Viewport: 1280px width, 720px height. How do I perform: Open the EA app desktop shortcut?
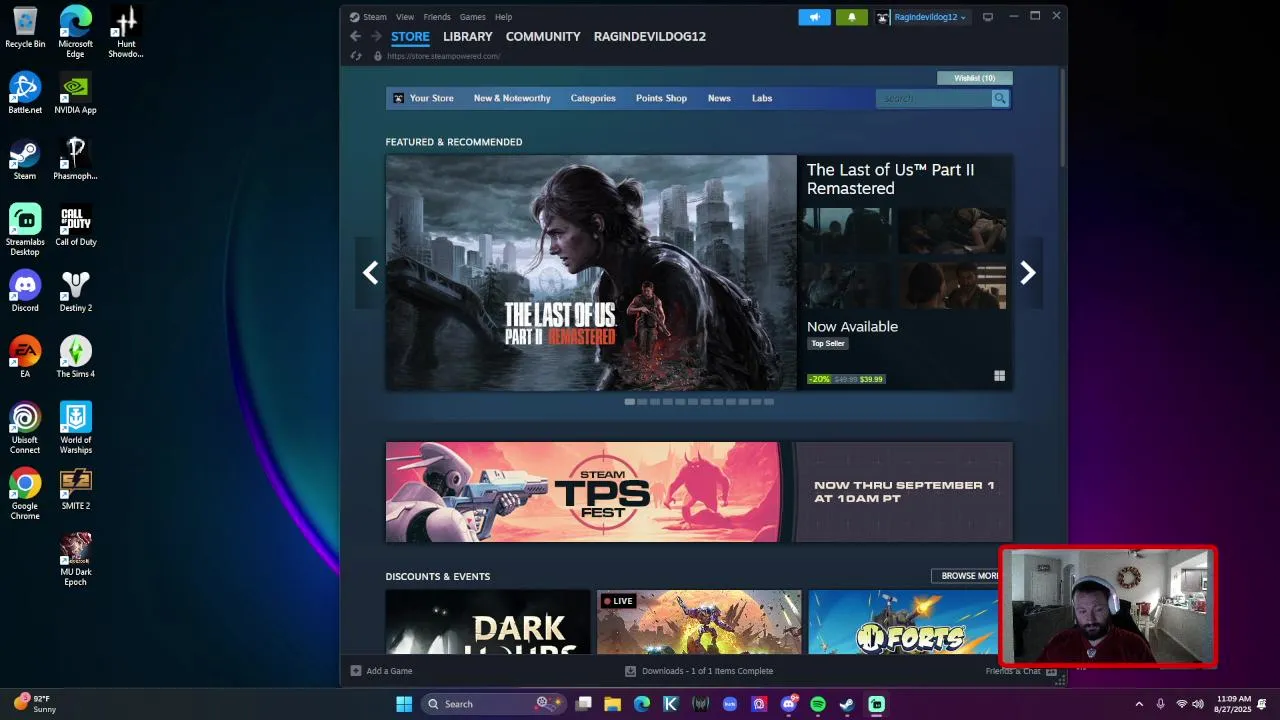(25, 357)
